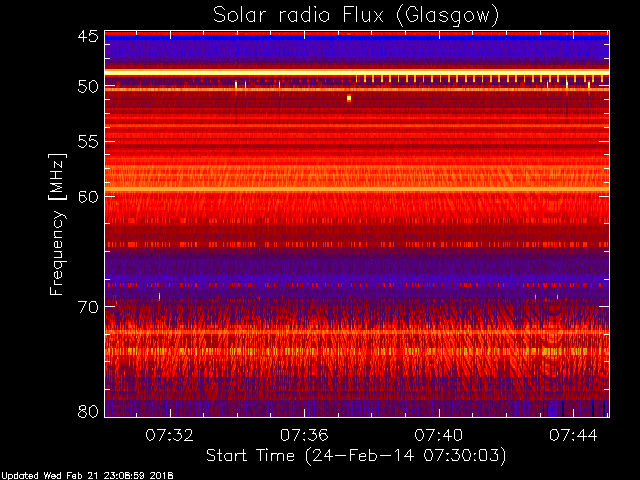
Task: Click the bright yellow burst near 51 MHz
Action: tap(349, 98)
